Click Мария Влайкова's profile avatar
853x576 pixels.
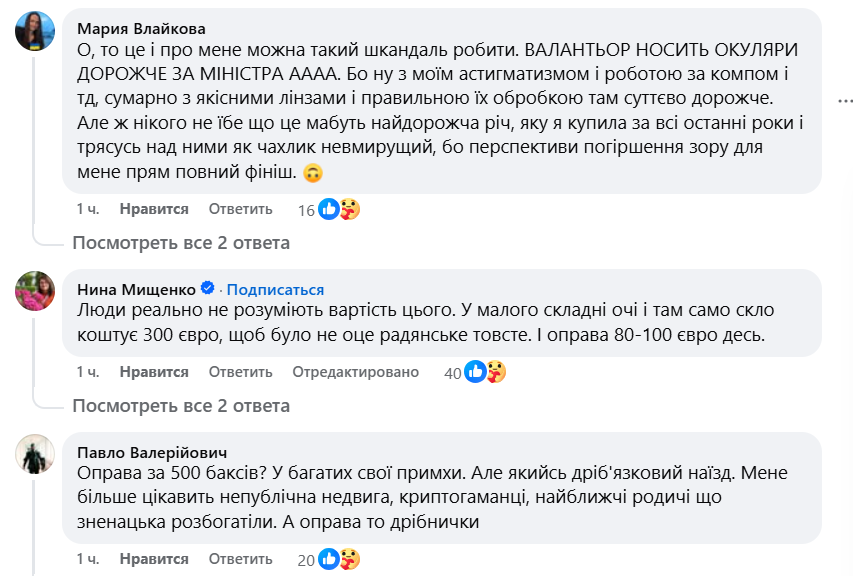(34, 32)
